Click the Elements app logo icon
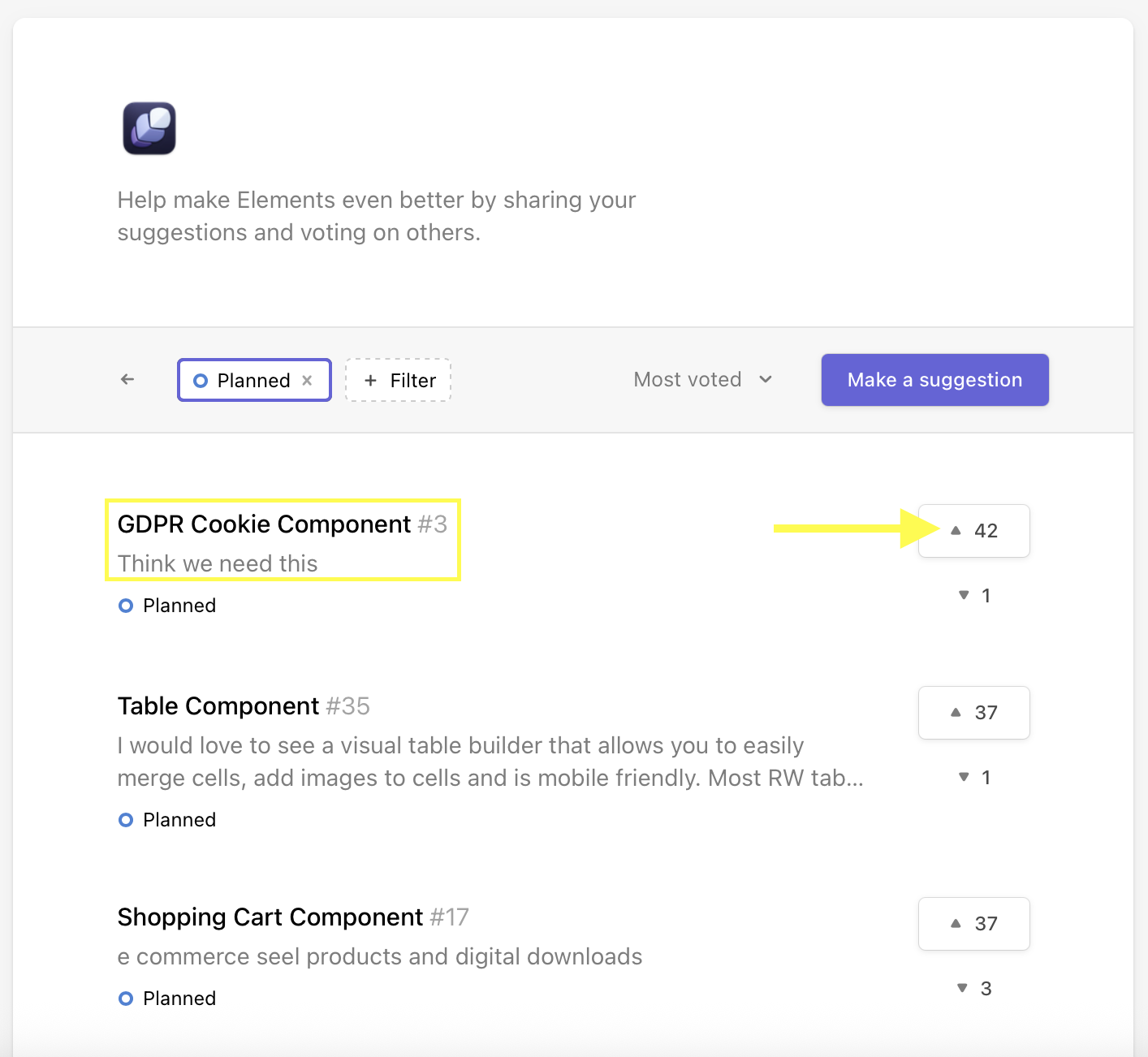The width and height of the screenshot is (1148, 1057). click(149, 128)
